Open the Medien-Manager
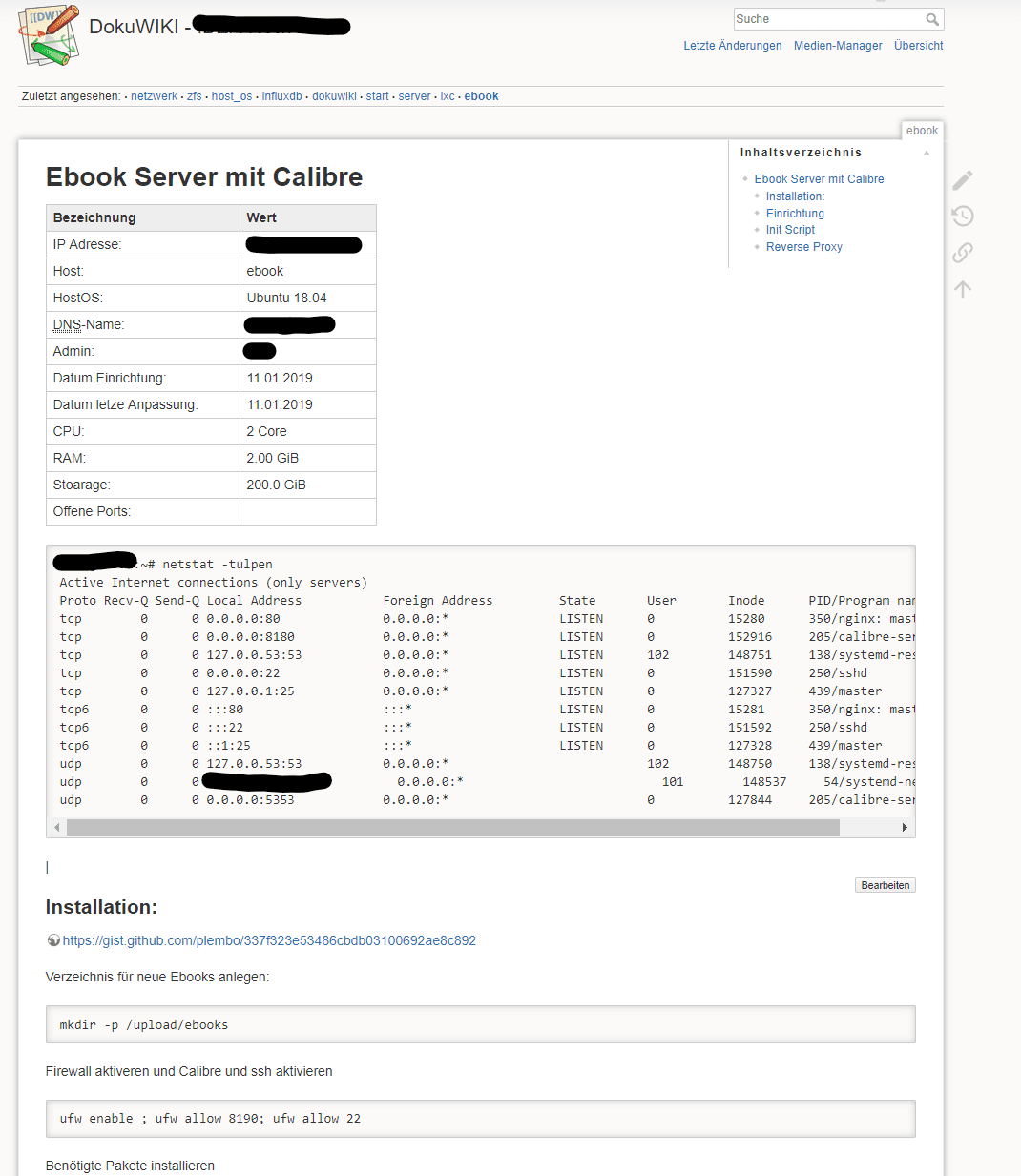1021x1176 pixels. tap(838, 46)
